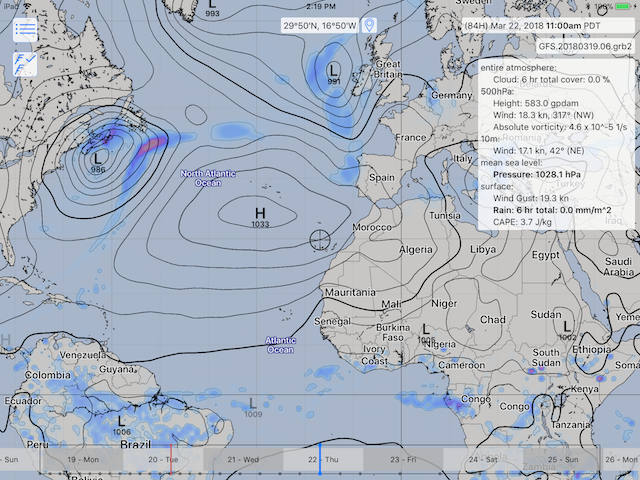This screenshot has height=480, width=640.
Task: Click the Atlantic Ocean label near the equator
Action: [280, 345]
